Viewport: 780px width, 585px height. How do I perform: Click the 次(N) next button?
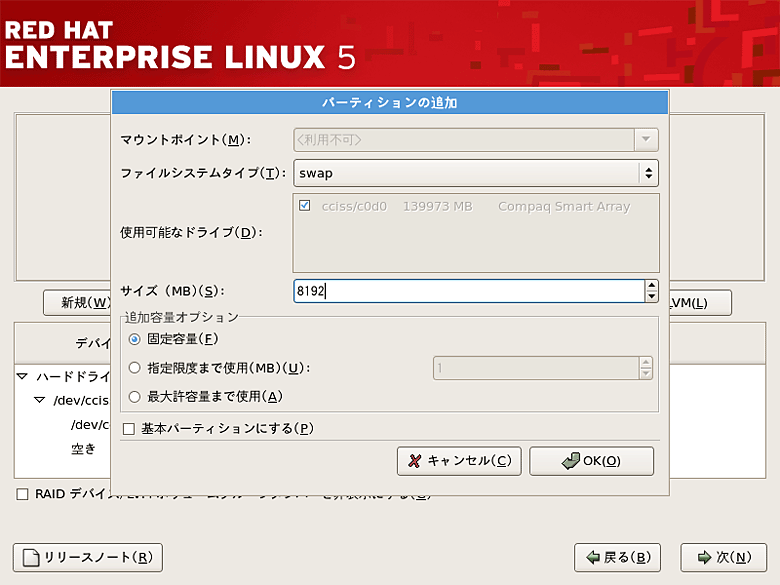(x=724, y=558)
